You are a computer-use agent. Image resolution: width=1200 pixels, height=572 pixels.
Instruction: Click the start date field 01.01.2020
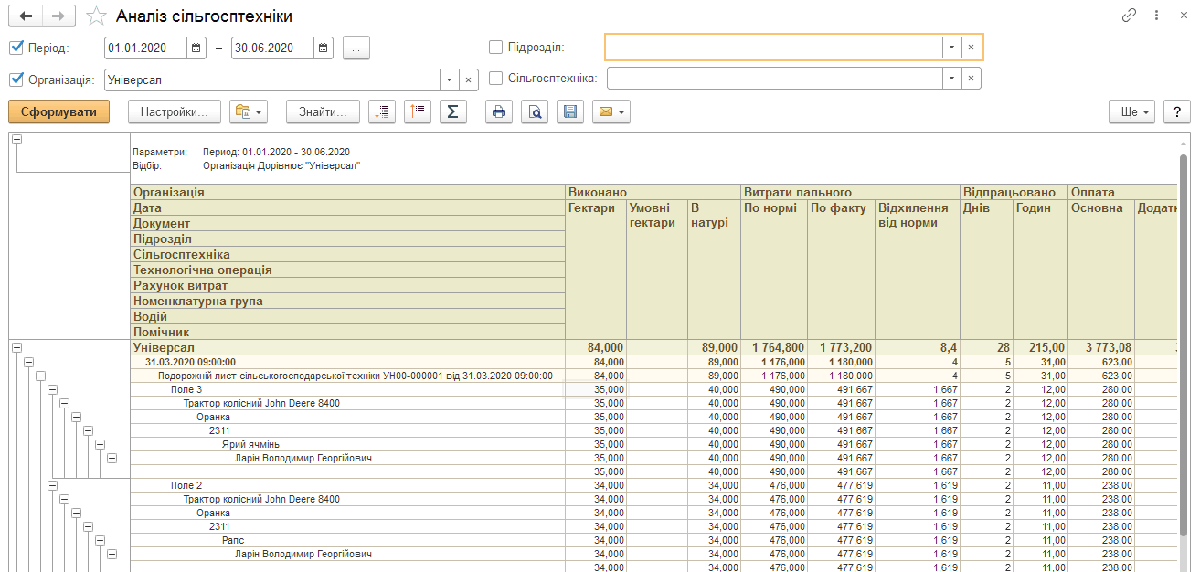pos(146,47)
